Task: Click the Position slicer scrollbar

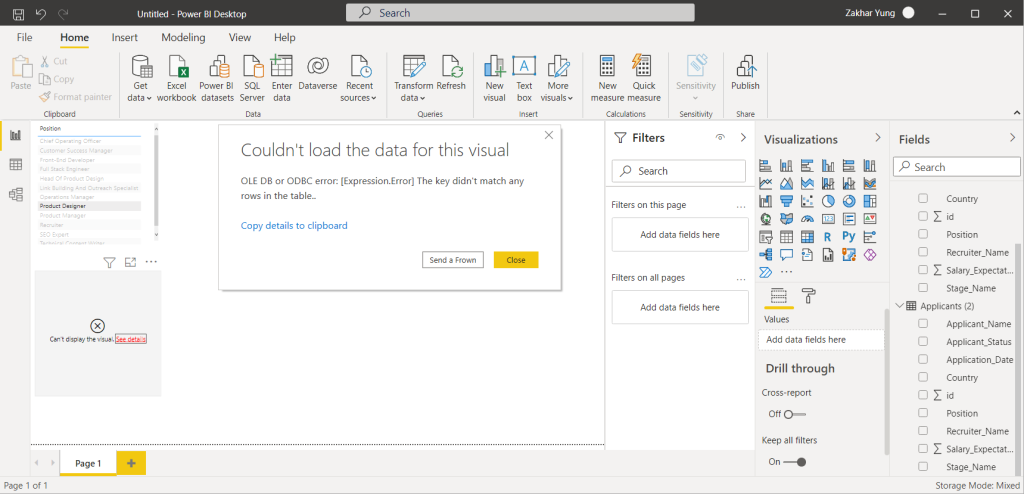Action: tap(156, 182)
